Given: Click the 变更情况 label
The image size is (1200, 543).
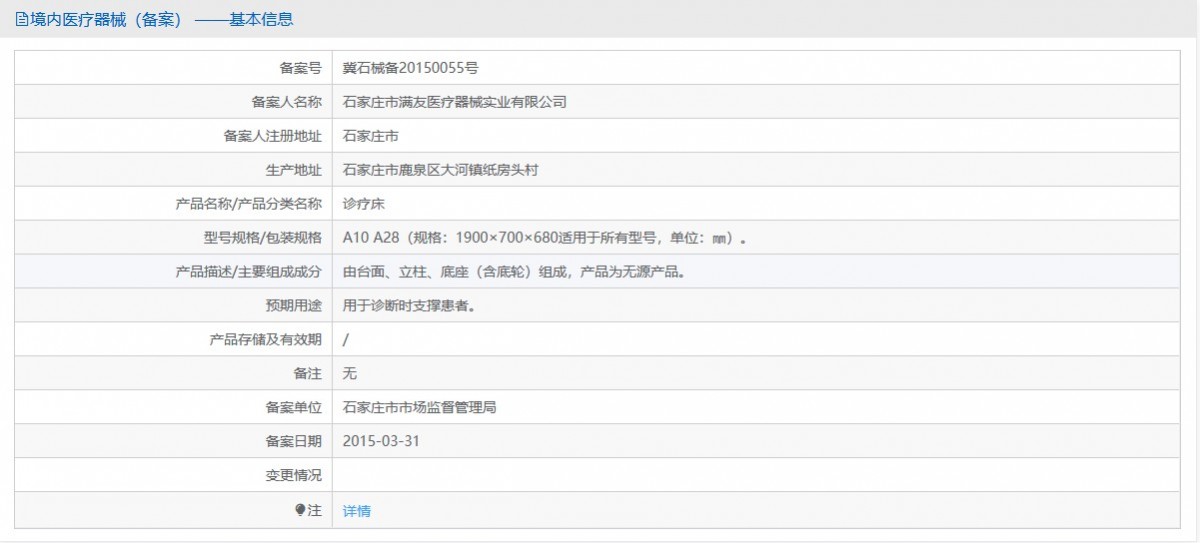Looking at the screenshot, I should 294,476.
